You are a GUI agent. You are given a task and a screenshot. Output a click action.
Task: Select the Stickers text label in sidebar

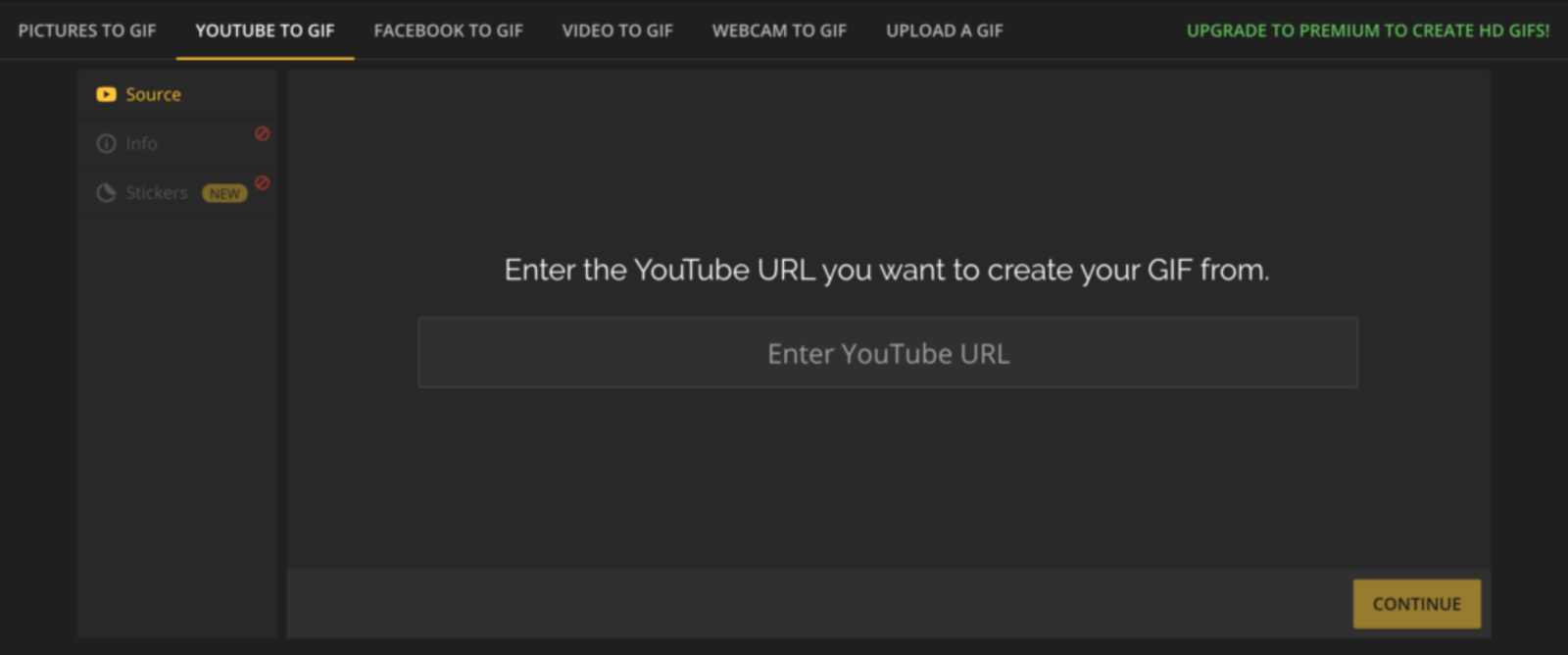point(156,193)
